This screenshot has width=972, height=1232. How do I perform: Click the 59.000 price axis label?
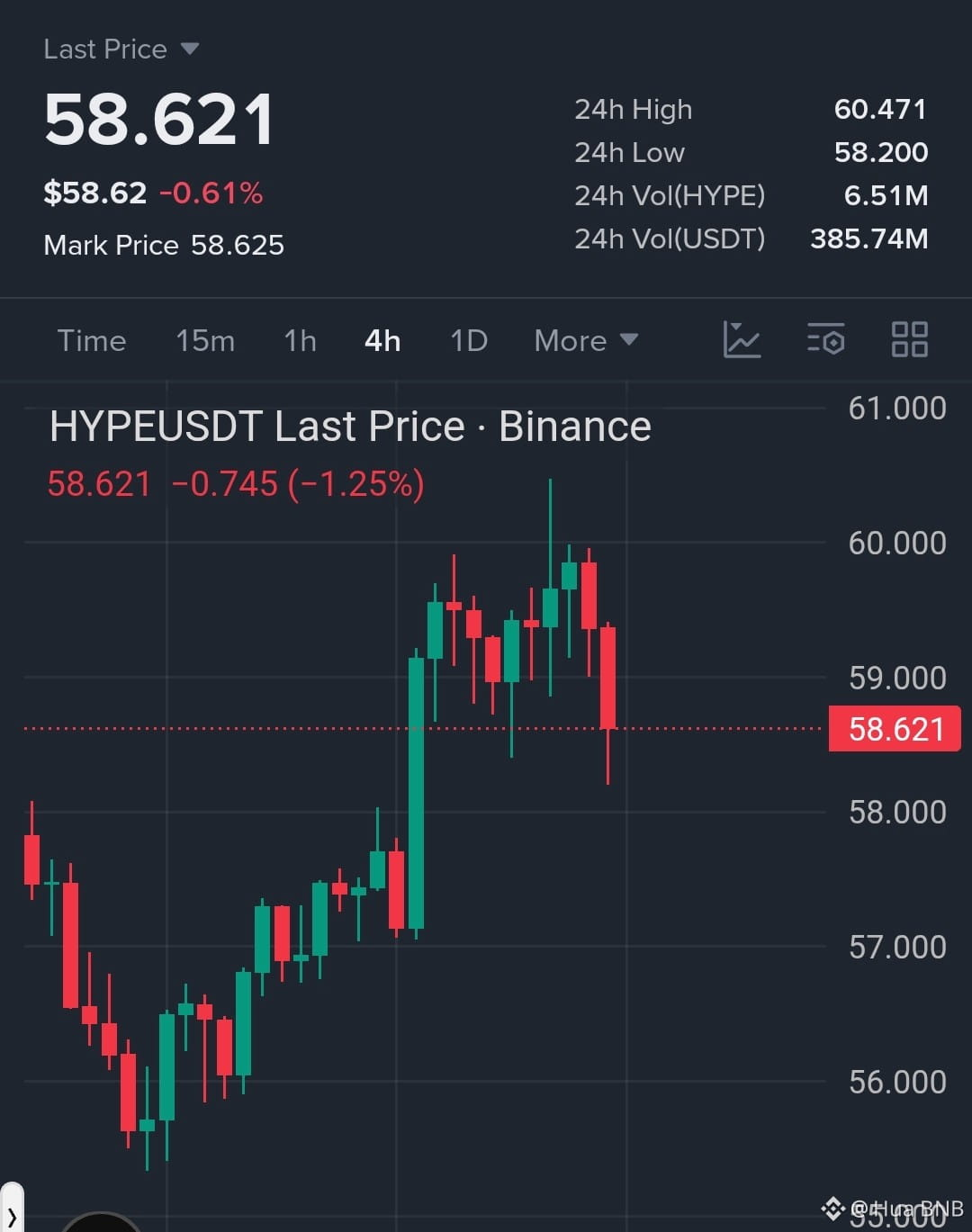click(897, 679)
